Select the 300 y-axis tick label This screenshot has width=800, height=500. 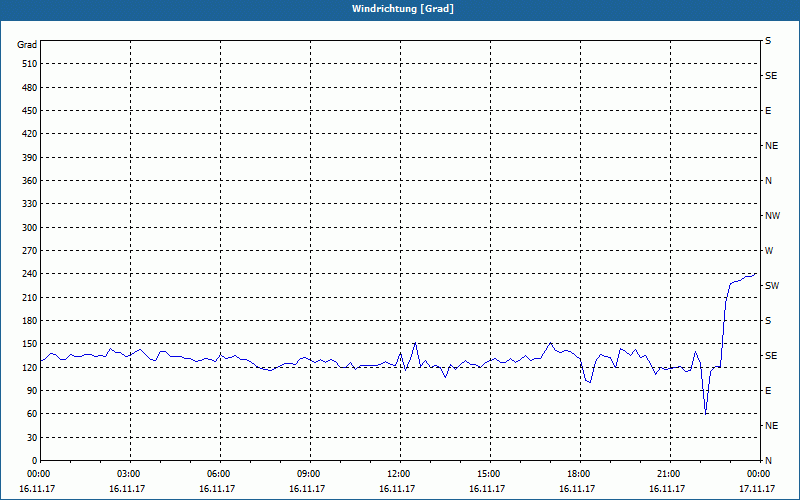click(30, 228)
